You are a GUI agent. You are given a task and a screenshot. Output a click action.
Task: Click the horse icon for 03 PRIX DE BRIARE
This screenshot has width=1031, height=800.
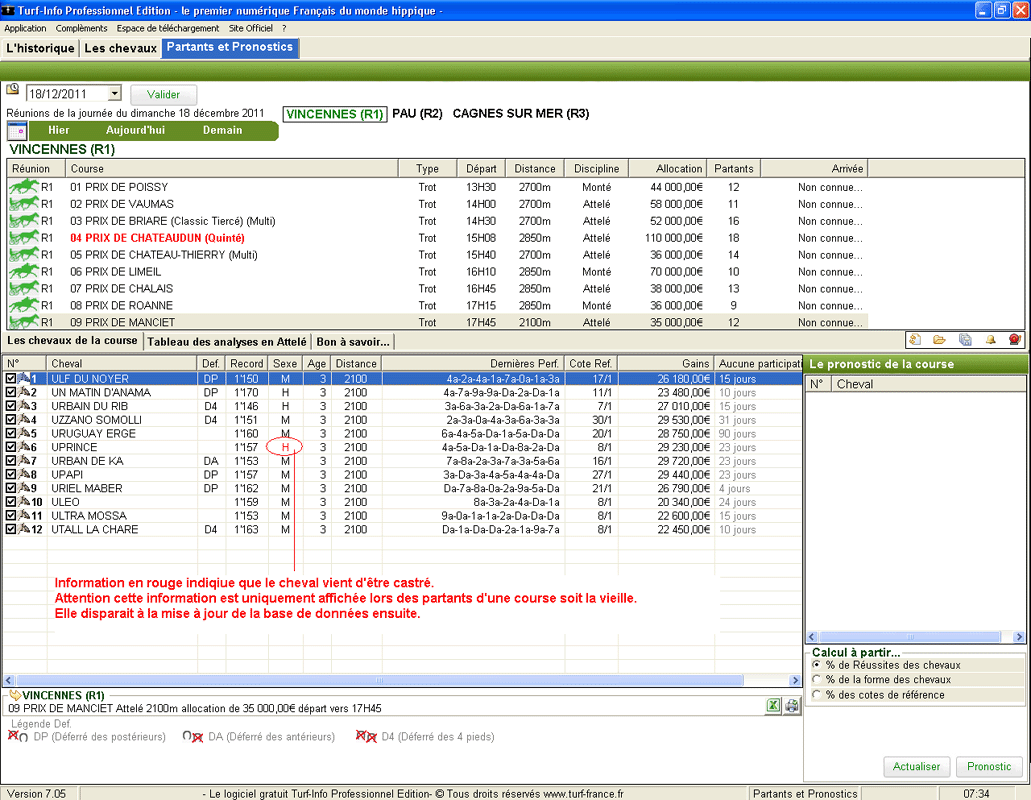point(24,221)
